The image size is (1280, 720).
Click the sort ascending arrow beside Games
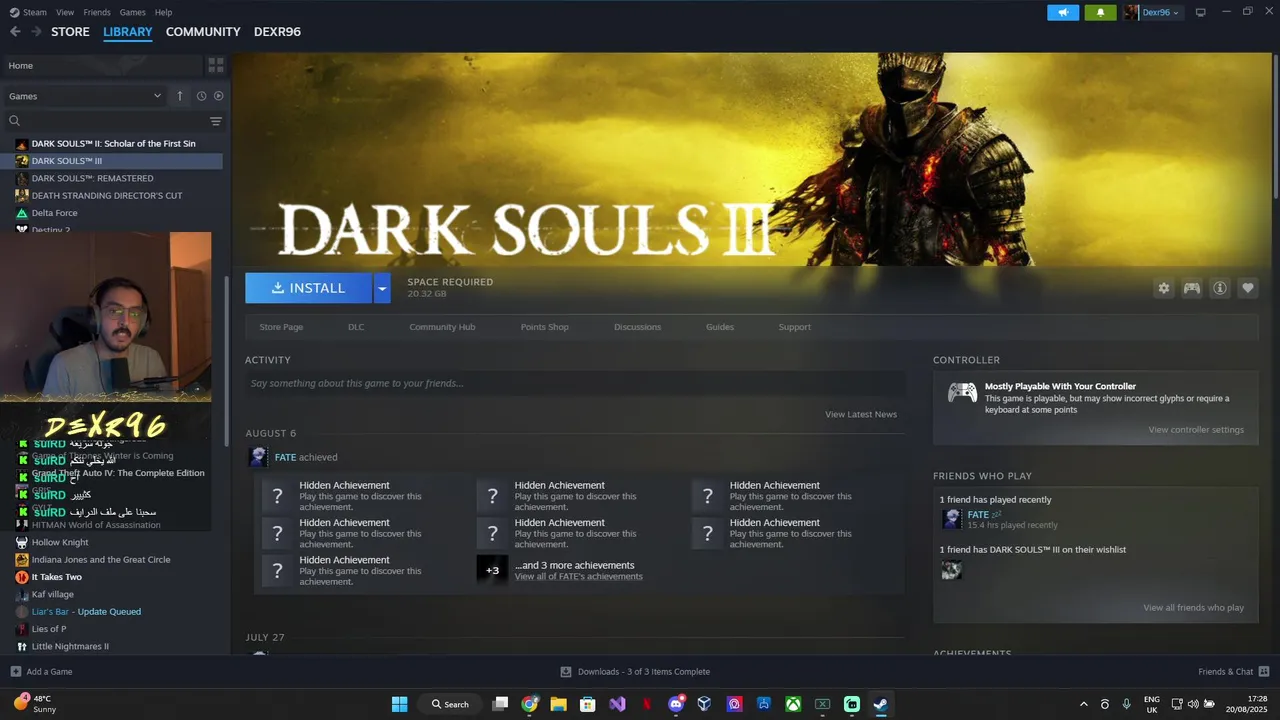point(180,96)
